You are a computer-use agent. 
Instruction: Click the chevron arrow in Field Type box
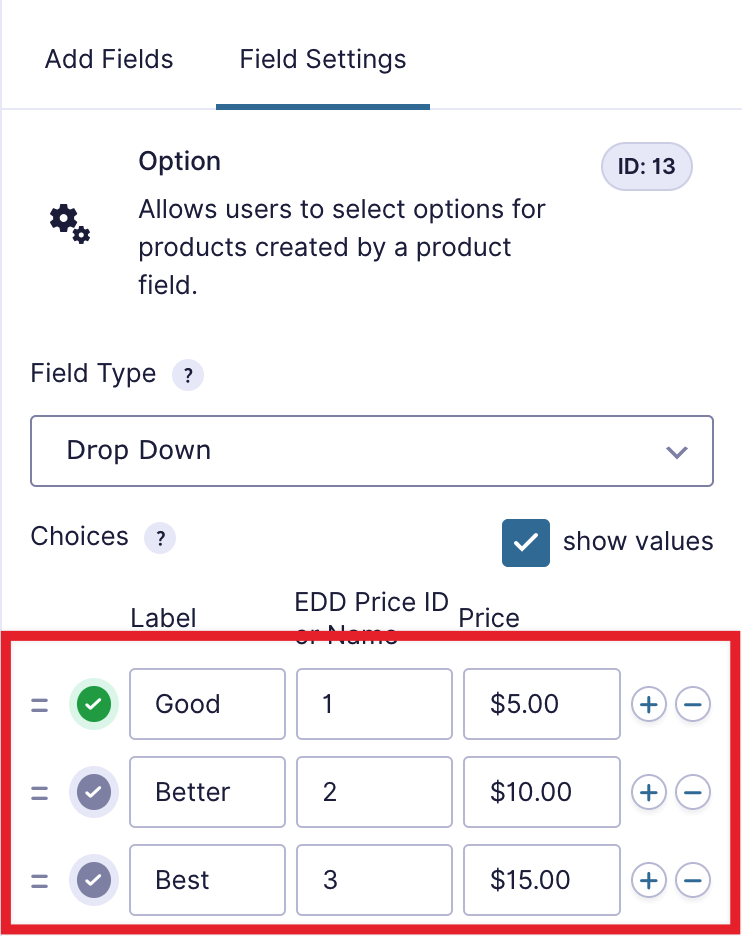[677, 452]
